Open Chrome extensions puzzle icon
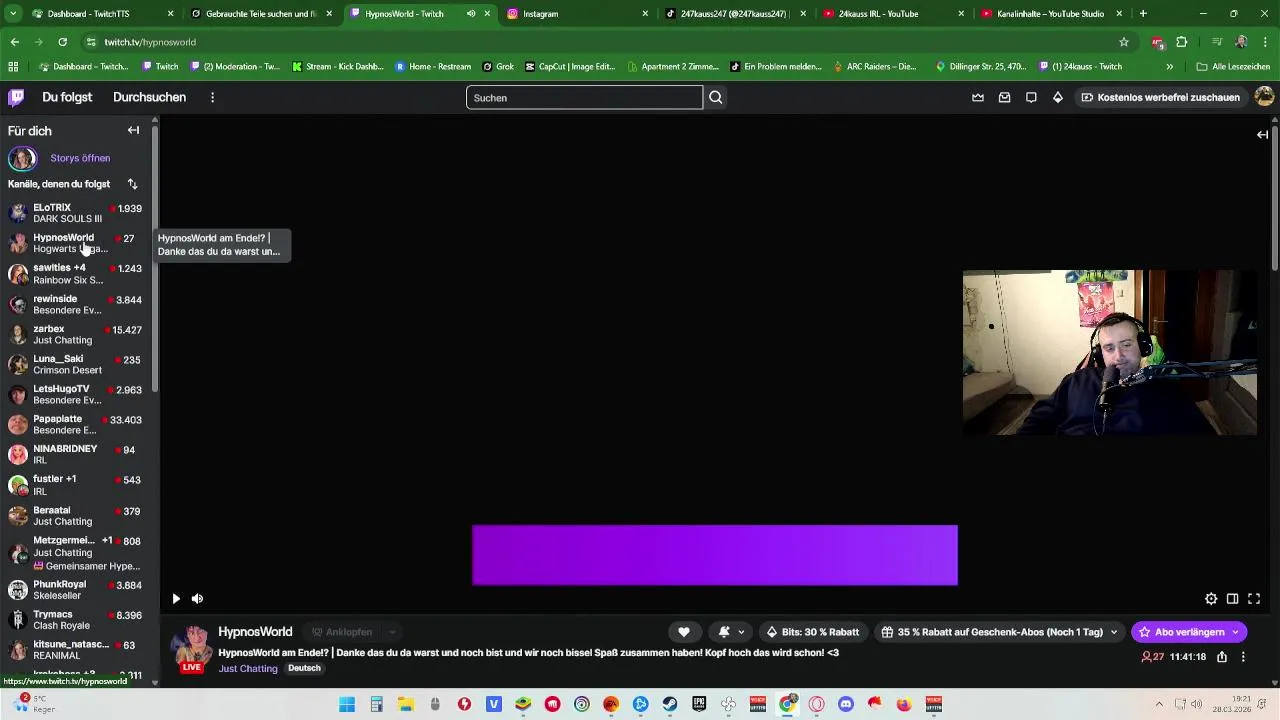 (1181, 42)
